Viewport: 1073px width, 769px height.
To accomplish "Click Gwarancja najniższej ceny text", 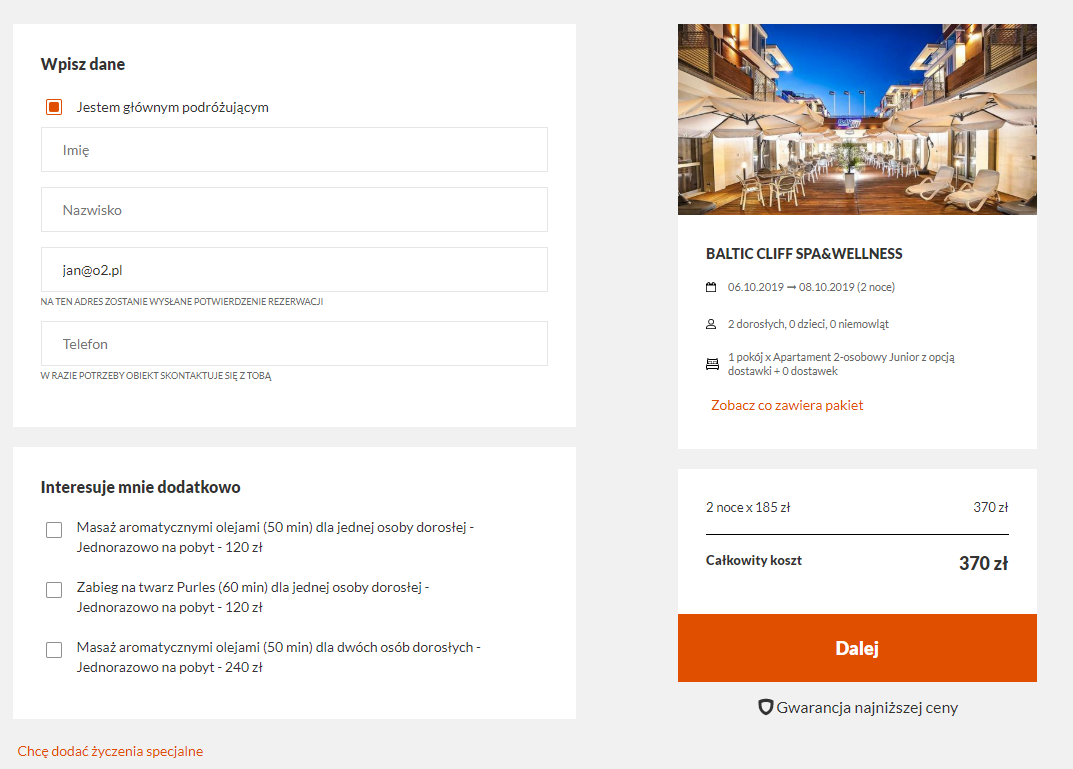I will pyautogui.click(x=867, y=707).
